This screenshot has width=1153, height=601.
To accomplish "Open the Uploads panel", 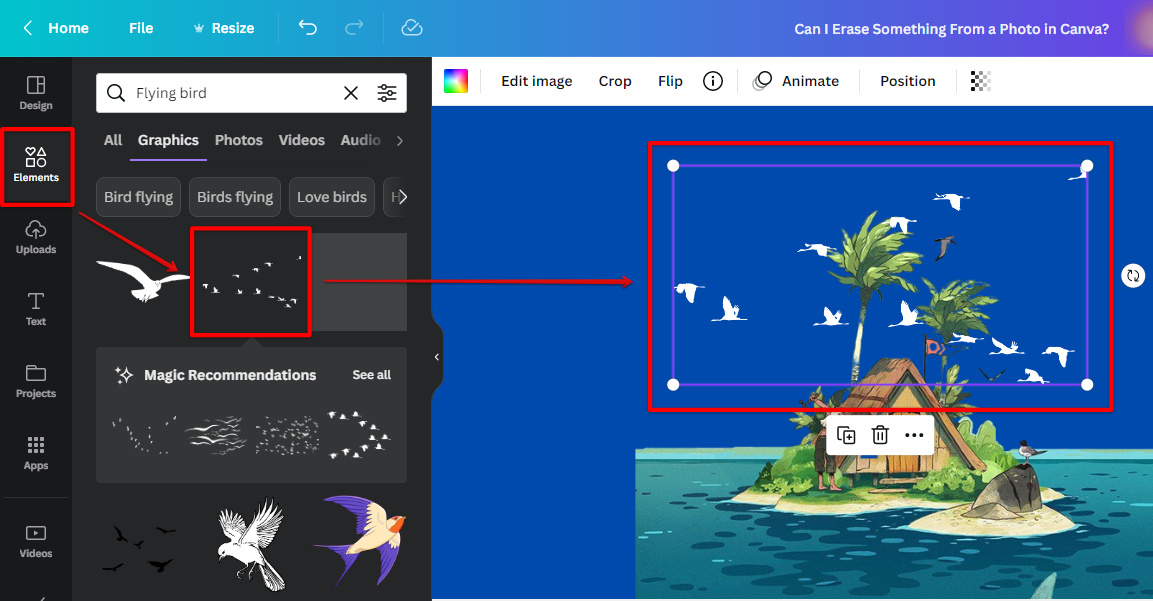I will point(36,237).
